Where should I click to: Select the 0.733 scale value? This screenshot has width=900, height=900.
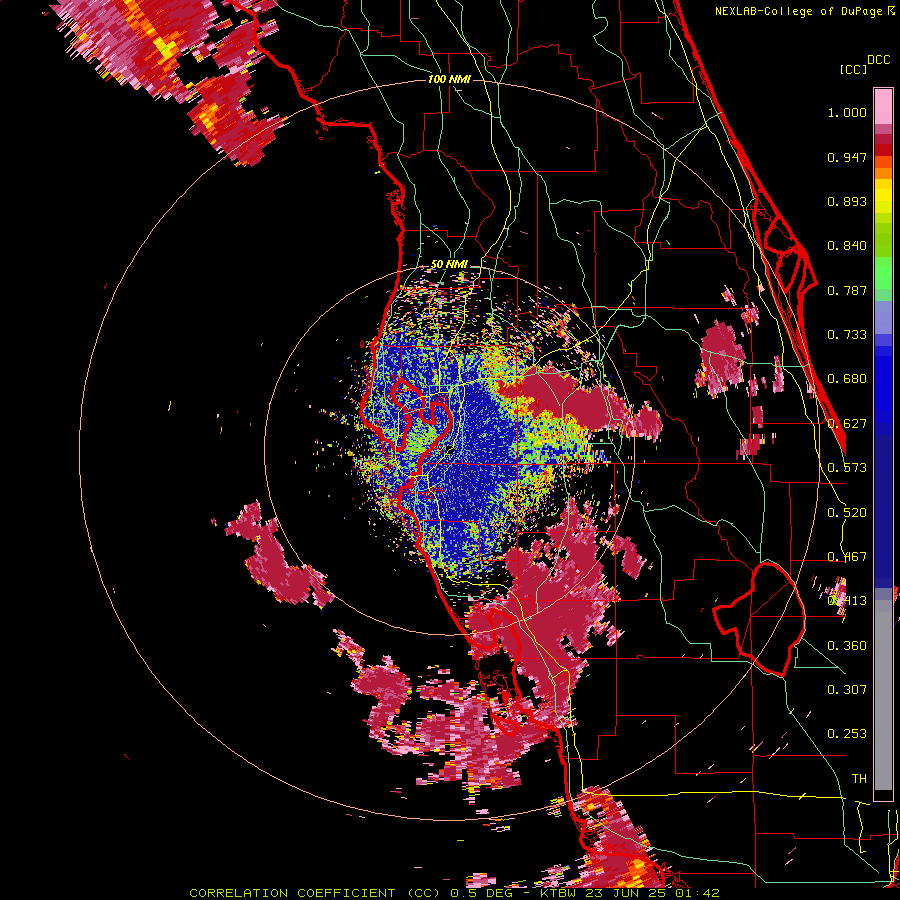pyautogui.click(x=847, y=335)
